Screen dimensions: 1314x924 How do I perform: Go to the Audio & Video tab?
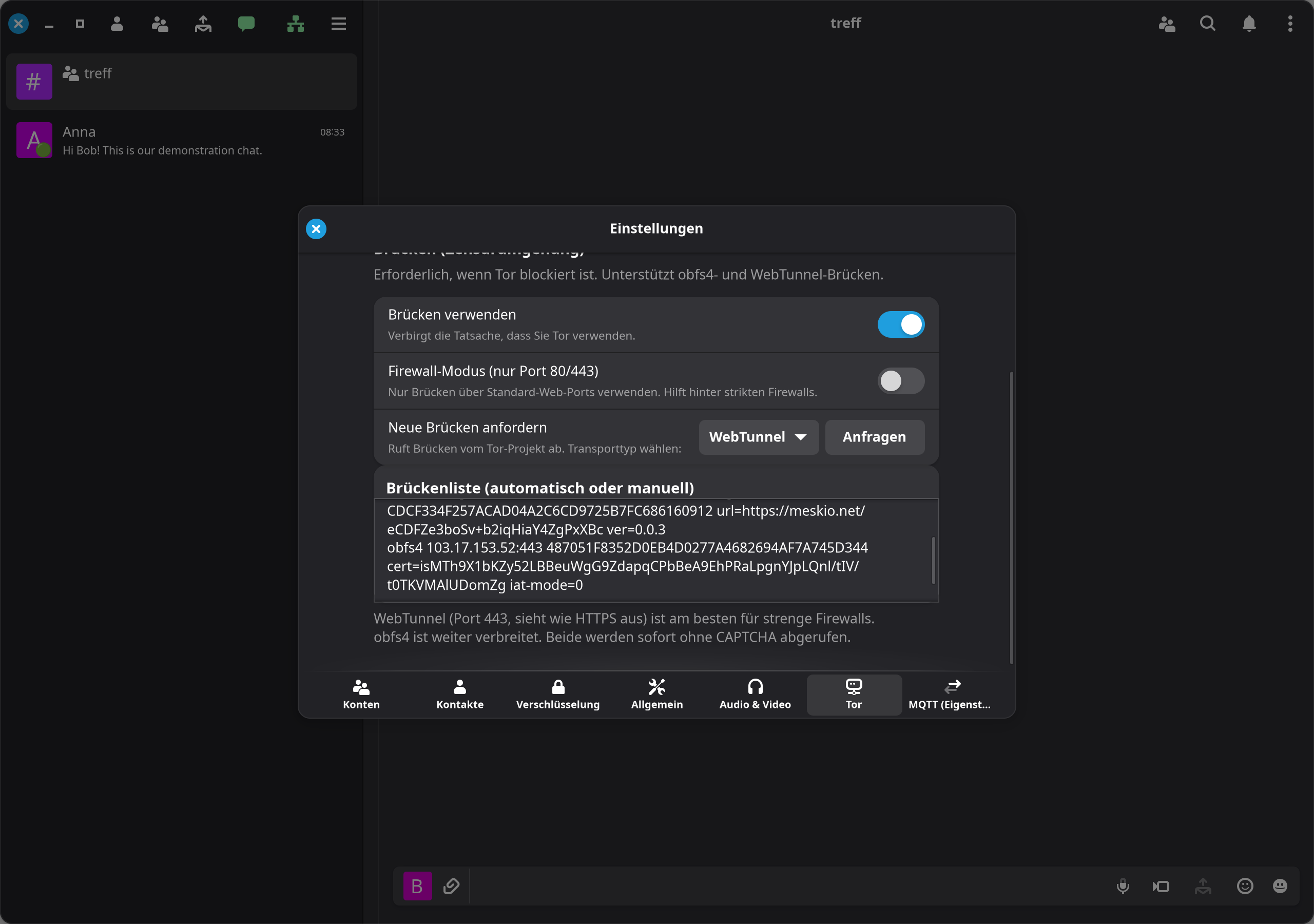click(756, 695)
